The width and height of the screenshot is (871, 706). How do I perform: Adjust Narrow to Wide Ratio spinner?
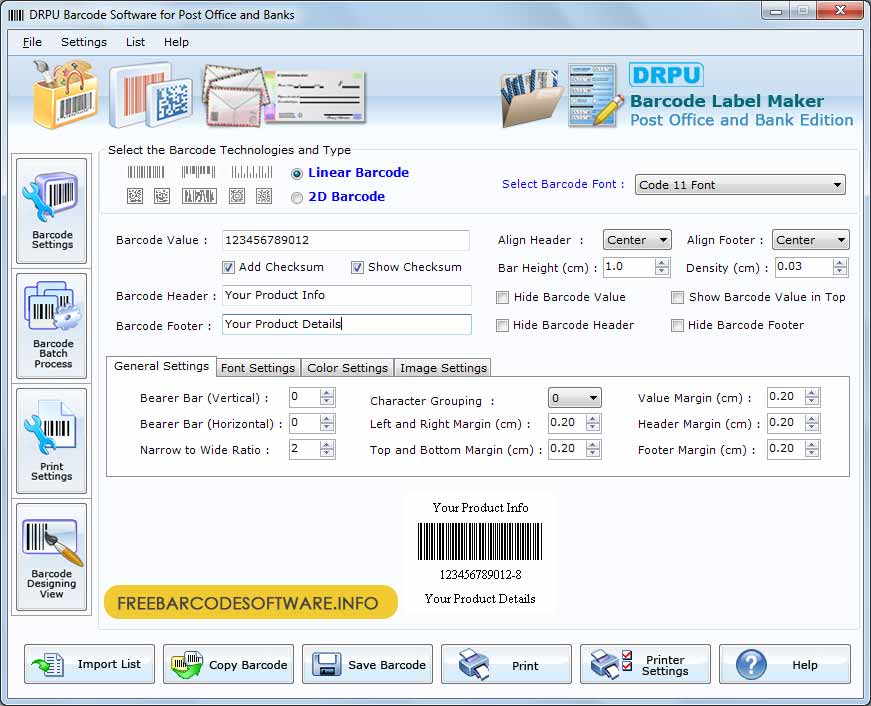click(327, 449)
